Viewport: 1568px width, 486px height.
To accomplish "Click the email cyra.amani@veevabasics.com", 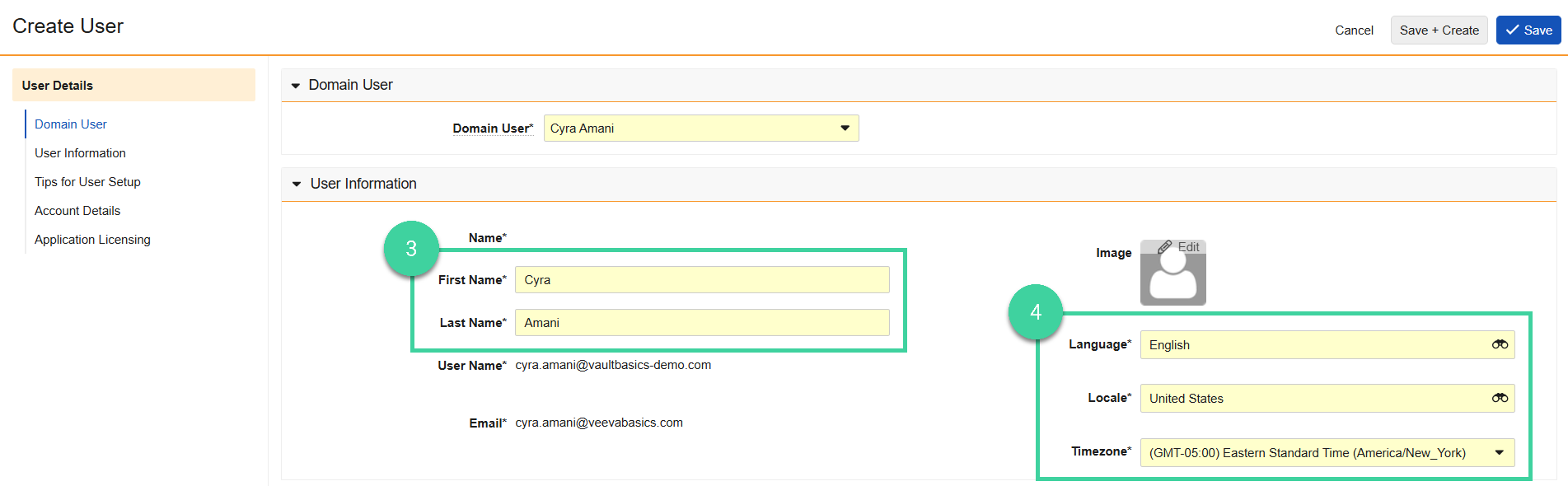I will tap(599, 423).
